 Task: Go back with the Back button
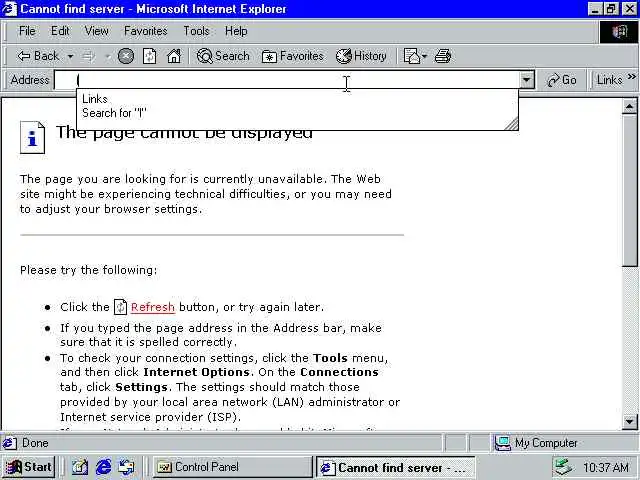38,56
